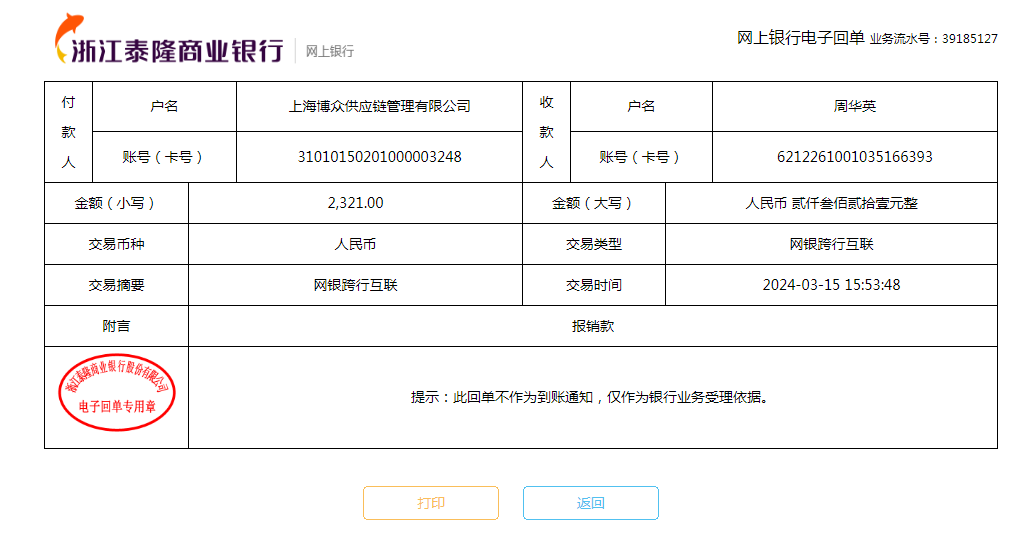Click payee name 周华英
The image size is (1035, 554).
pyautogui.click(x=854, y=106)
